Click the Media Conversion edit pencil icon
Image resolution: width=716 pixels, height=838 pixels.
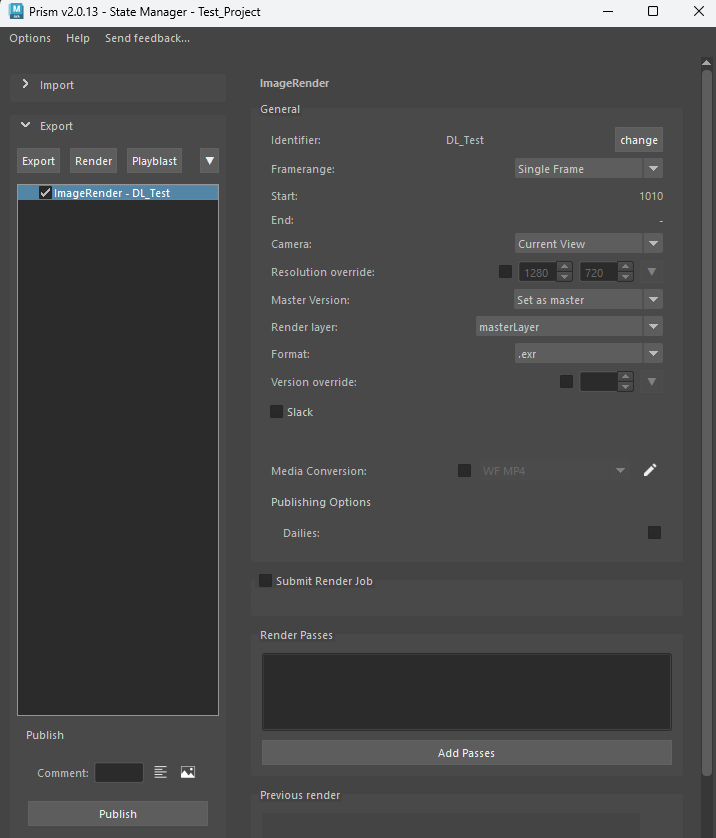point(650,470)
